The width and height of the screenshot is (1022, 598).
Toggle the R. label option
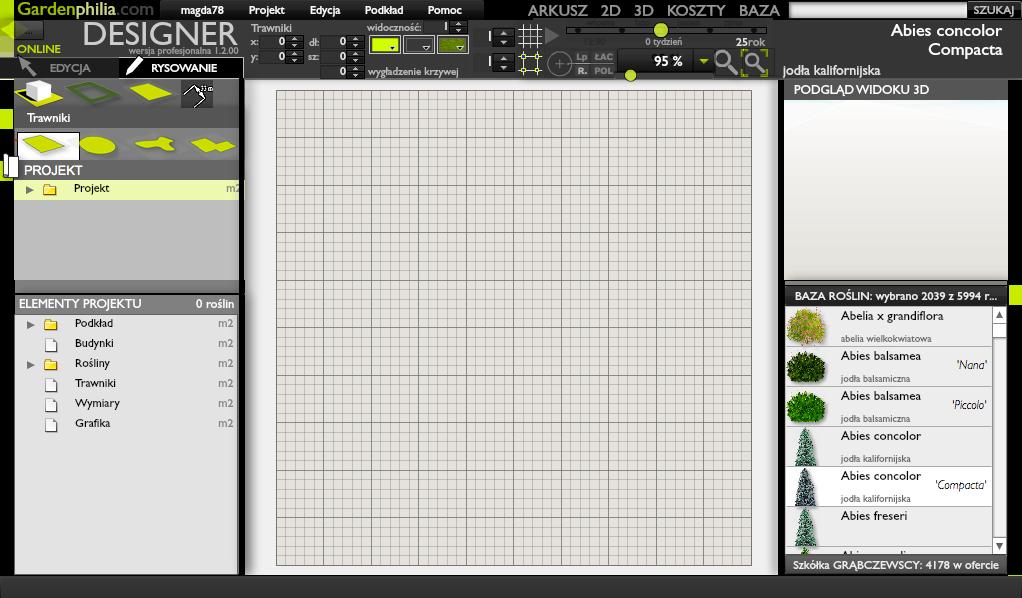point(581,70)
